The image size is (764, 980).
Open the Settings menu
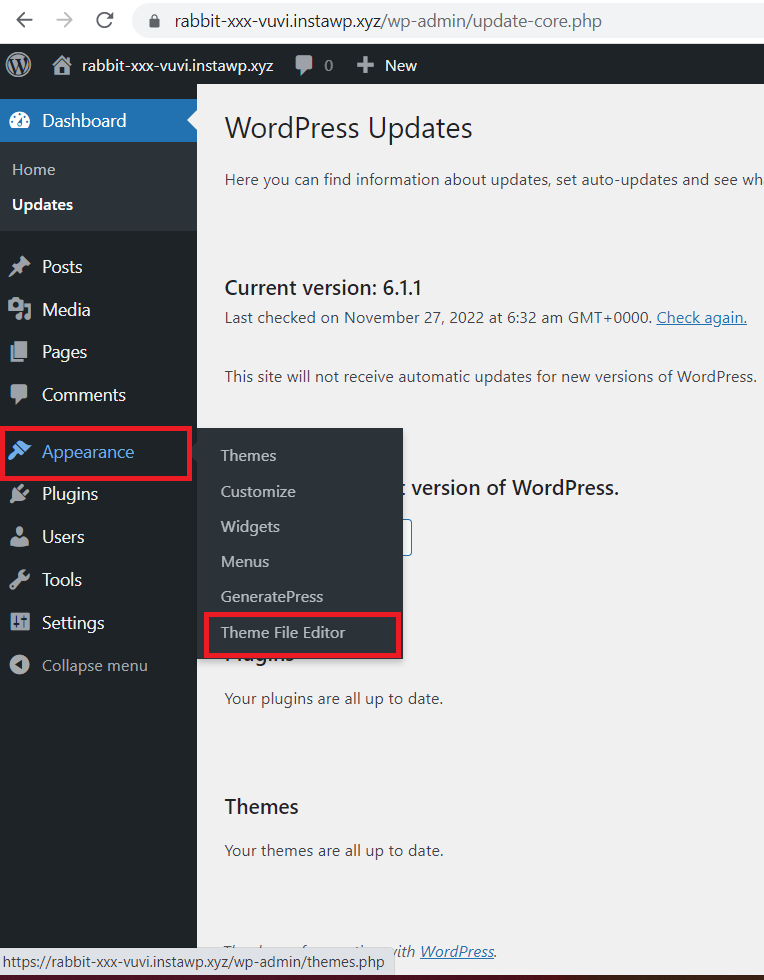point(73,622)
